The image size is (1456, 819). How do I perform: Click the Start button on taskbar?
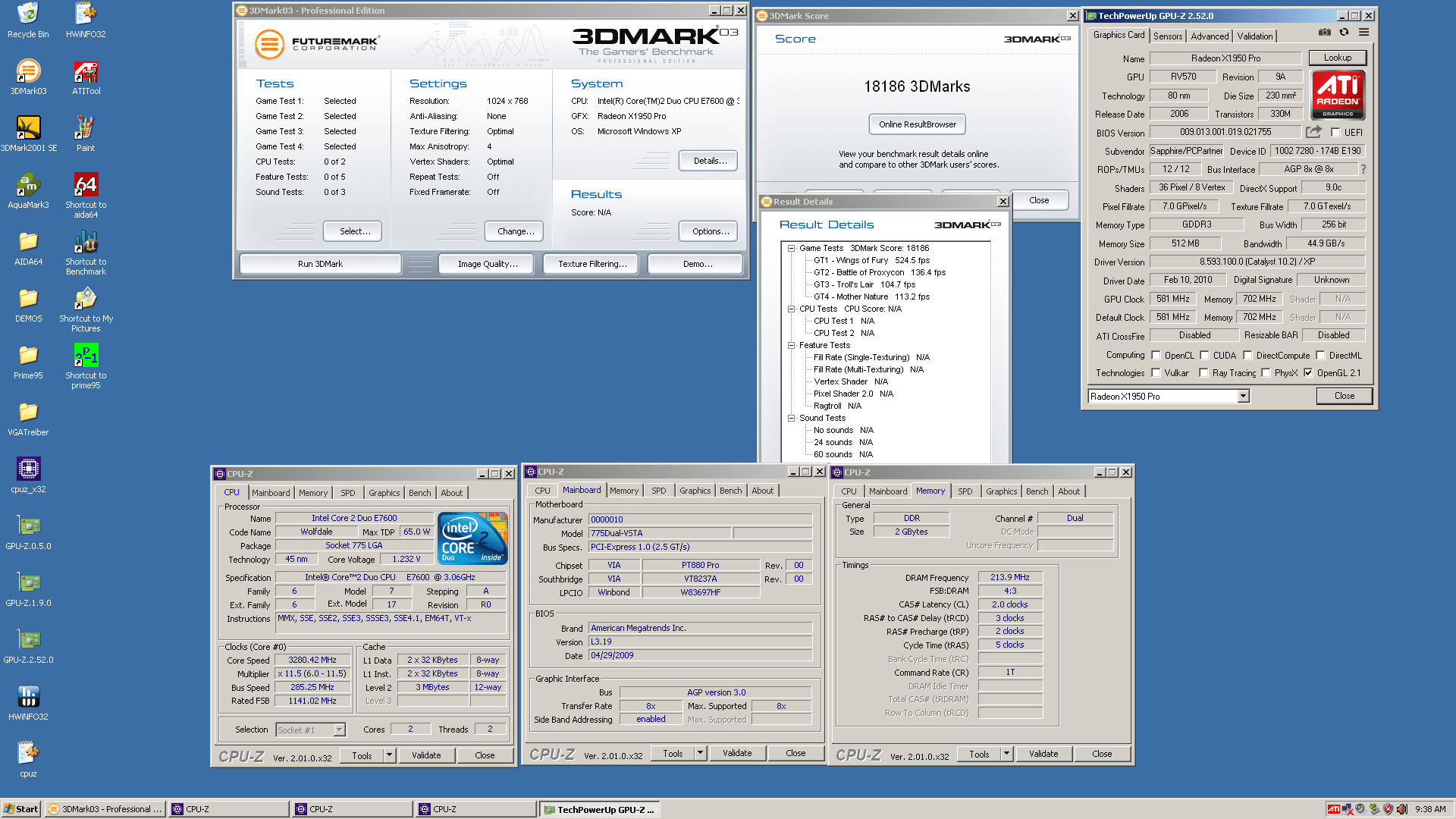[20, 809]
